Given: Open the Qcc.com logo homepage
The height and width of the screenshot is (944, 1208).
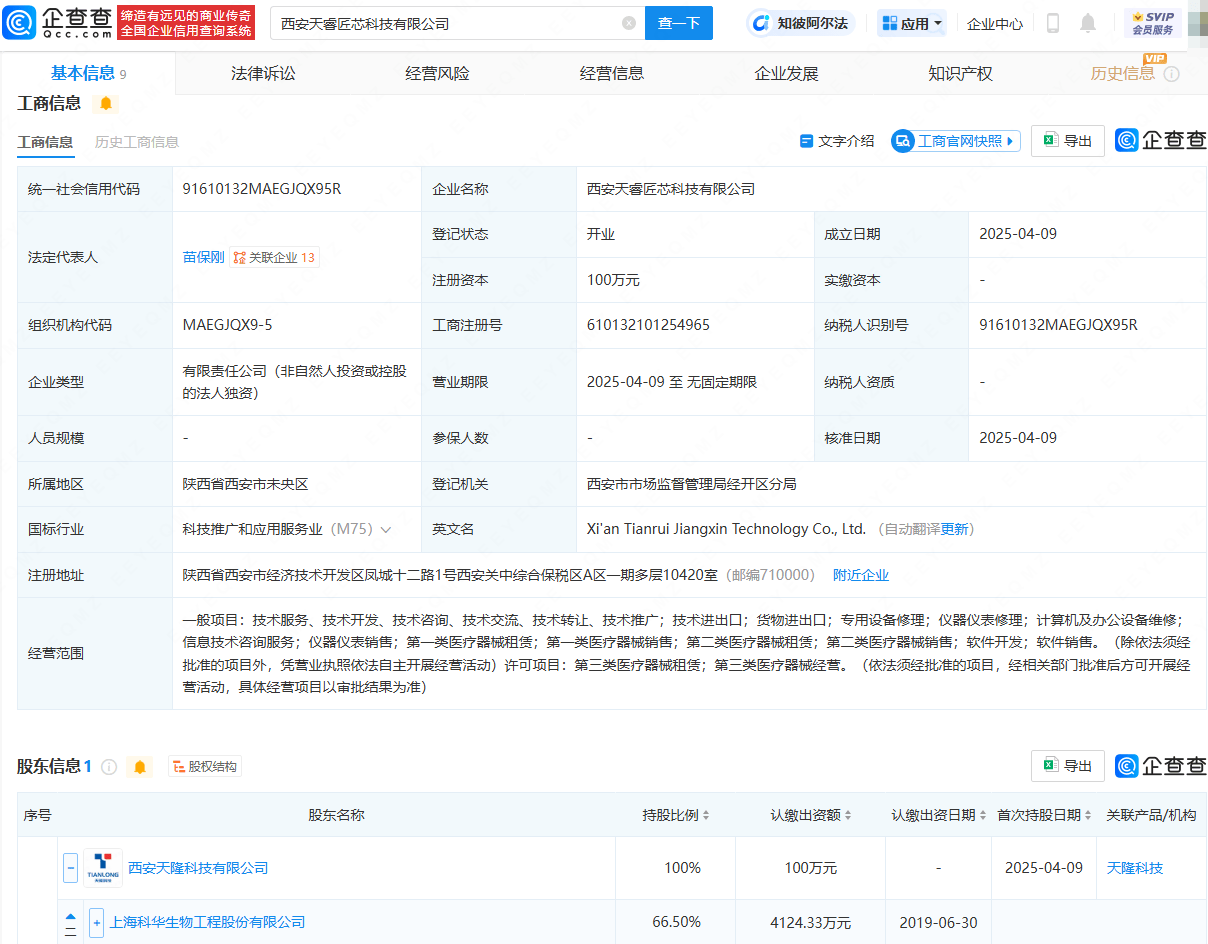Looking at the screenshot, I should pyautogui.click(x=58, y=22).
